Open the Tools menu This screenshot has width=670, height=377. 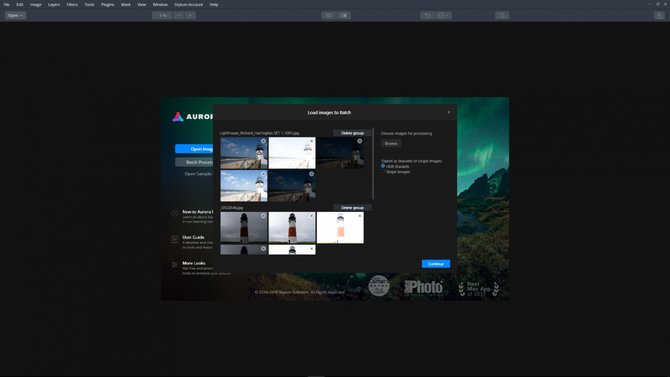click(x=89, y=4)
